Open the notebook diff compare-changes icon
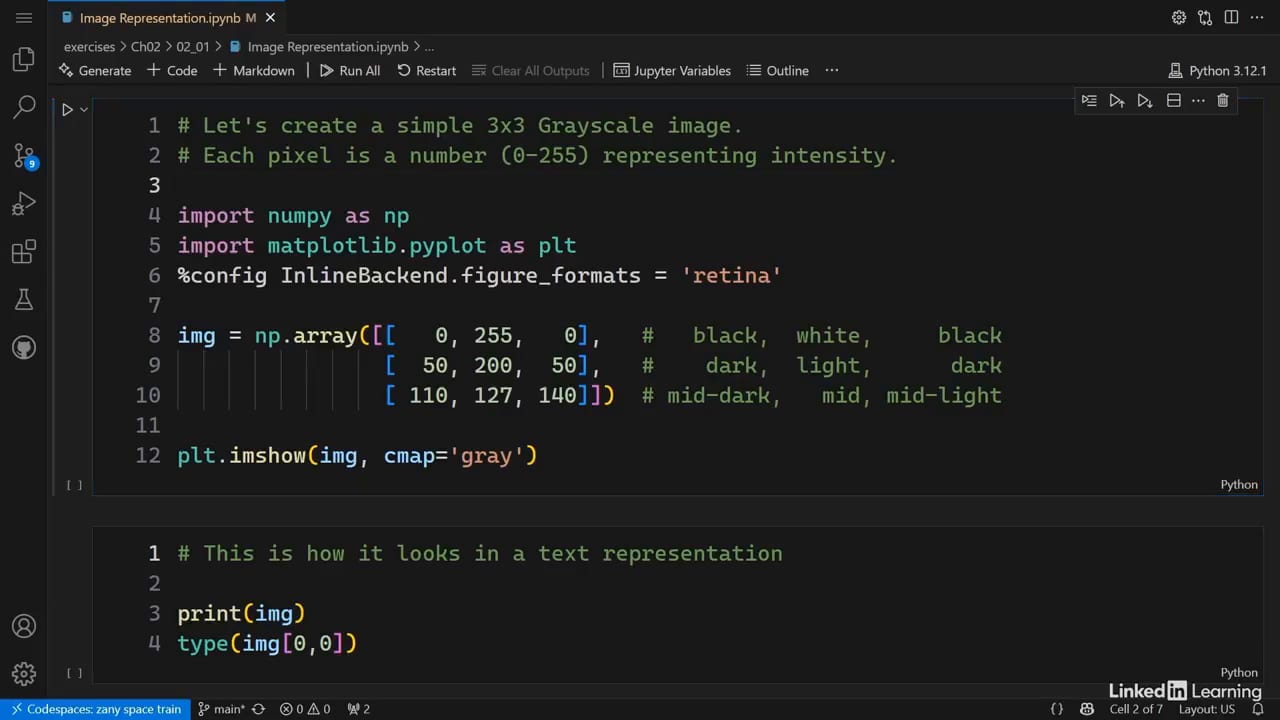The width and height of the screenshot is (1280, 720). (1205, 18)
